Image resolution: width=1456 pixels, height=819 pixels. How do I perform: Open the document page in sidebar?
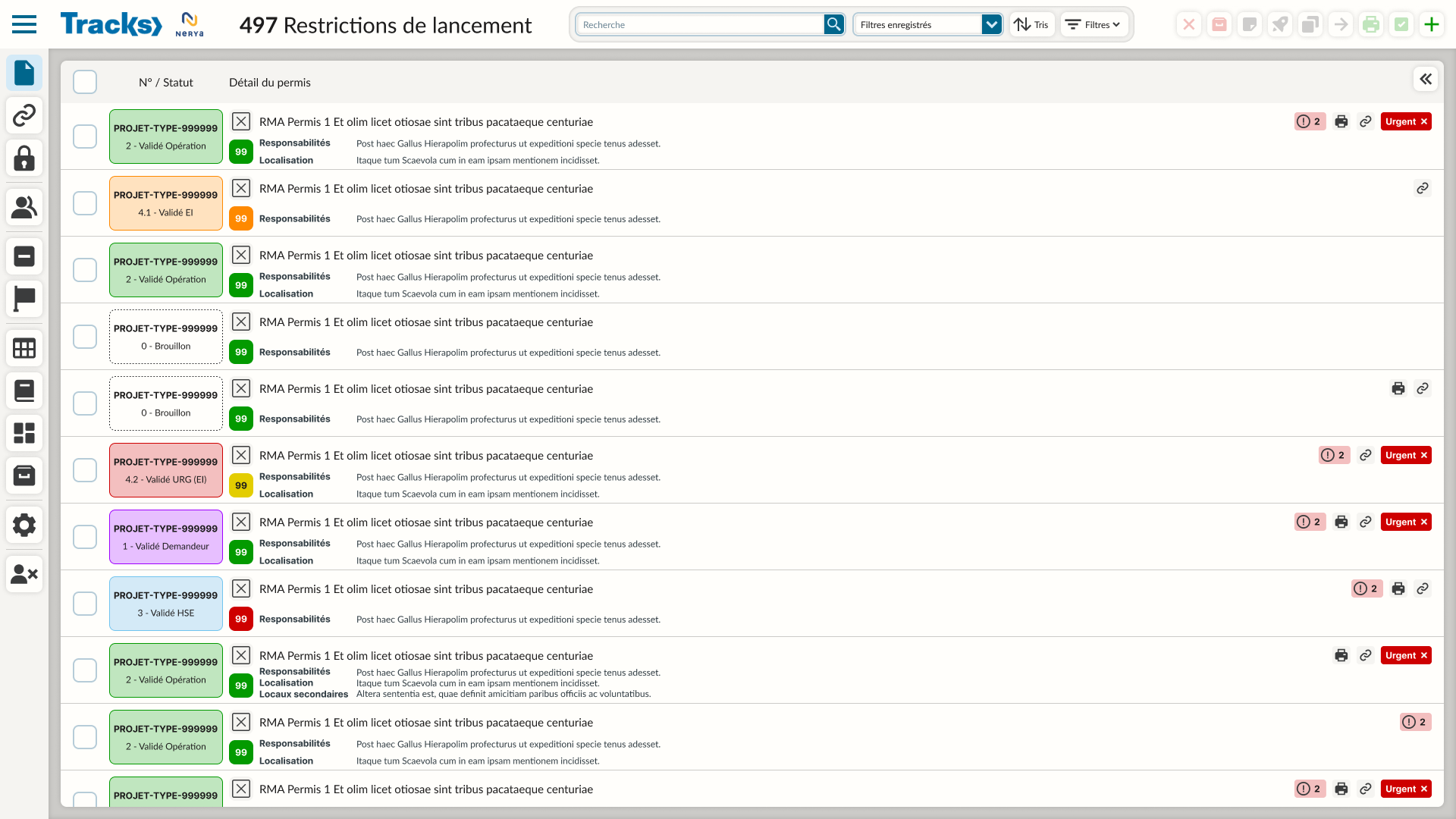24,73
